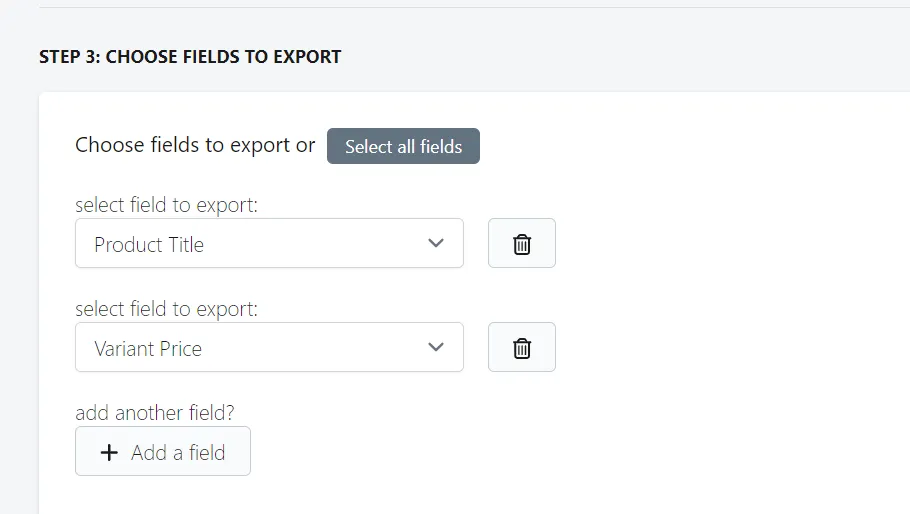Click the Step 3 Choose Fields to Export heading
The height and width of the screenshot is (514, 910).
click(190, 57)
